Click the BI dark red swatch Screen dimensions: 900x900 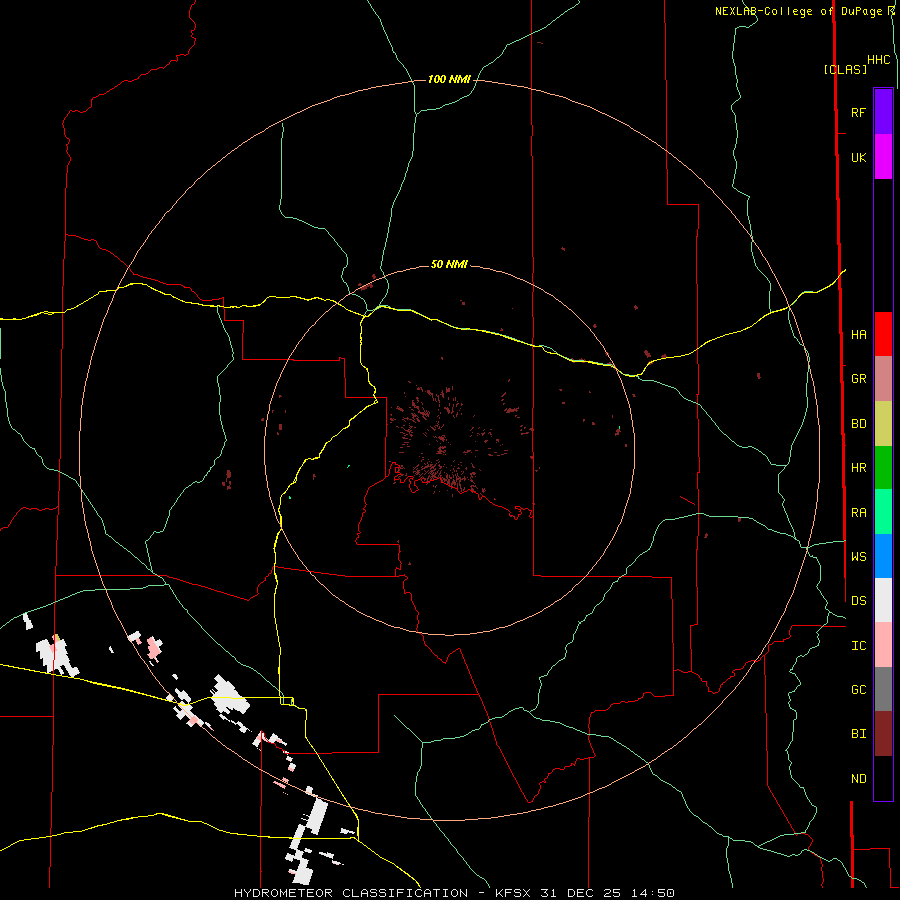tap(883, 734)
